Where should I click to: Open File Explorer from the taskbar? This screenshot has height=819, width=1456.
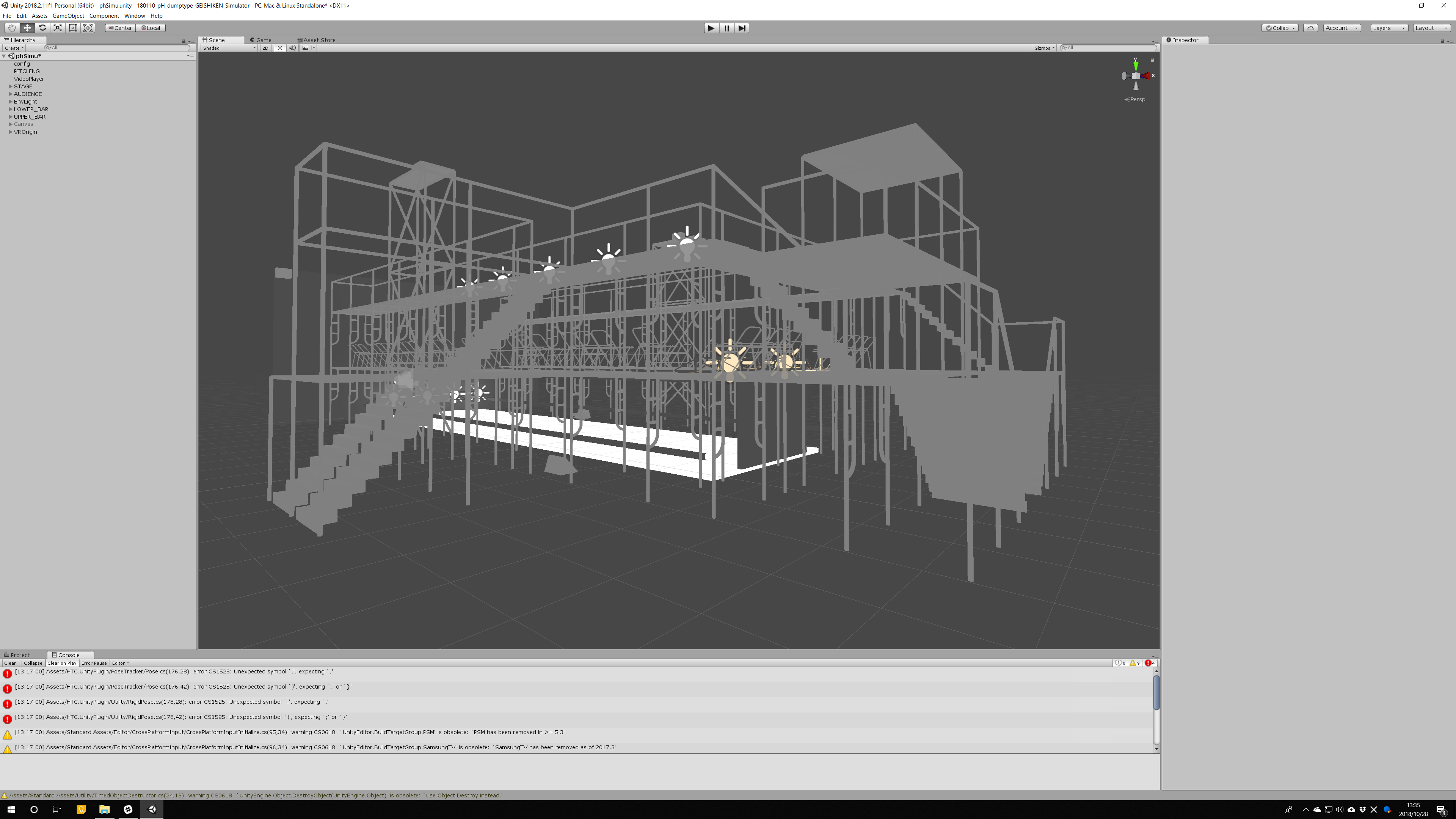pyautogui.click(x=104, y=810)
